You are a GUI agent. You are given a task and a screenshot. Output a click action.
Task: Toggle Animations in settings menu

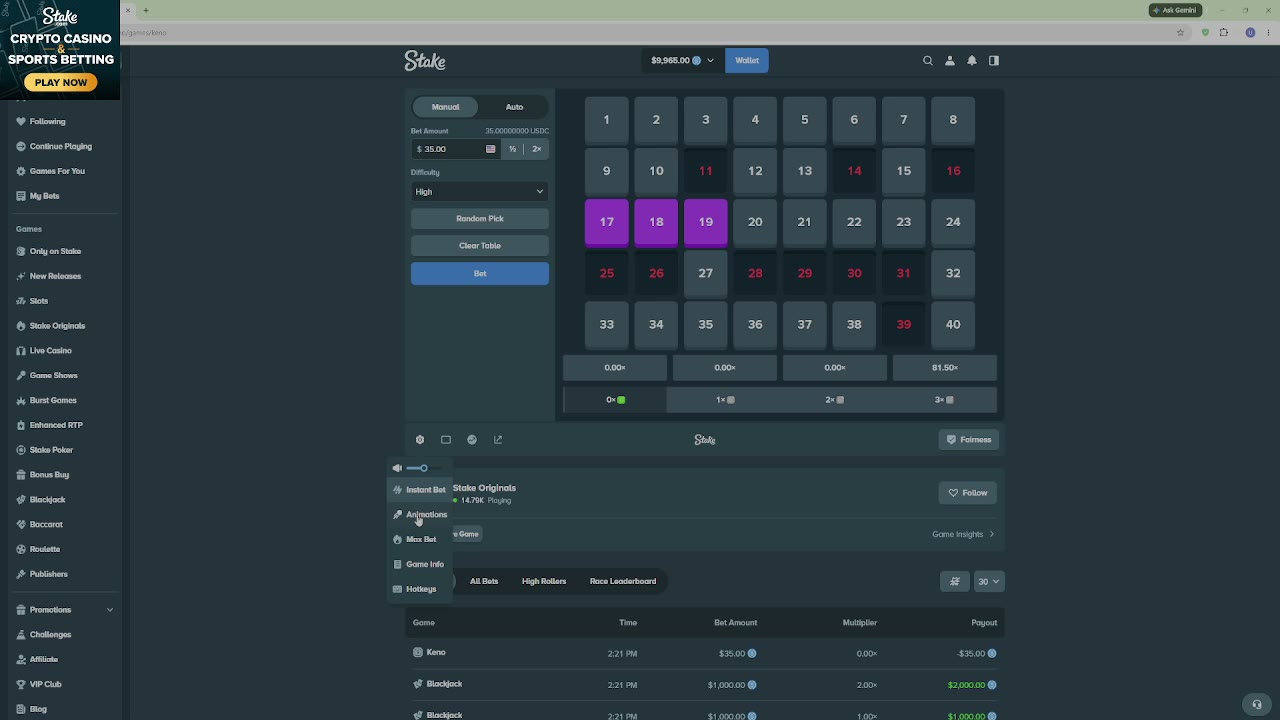[419, 515]
